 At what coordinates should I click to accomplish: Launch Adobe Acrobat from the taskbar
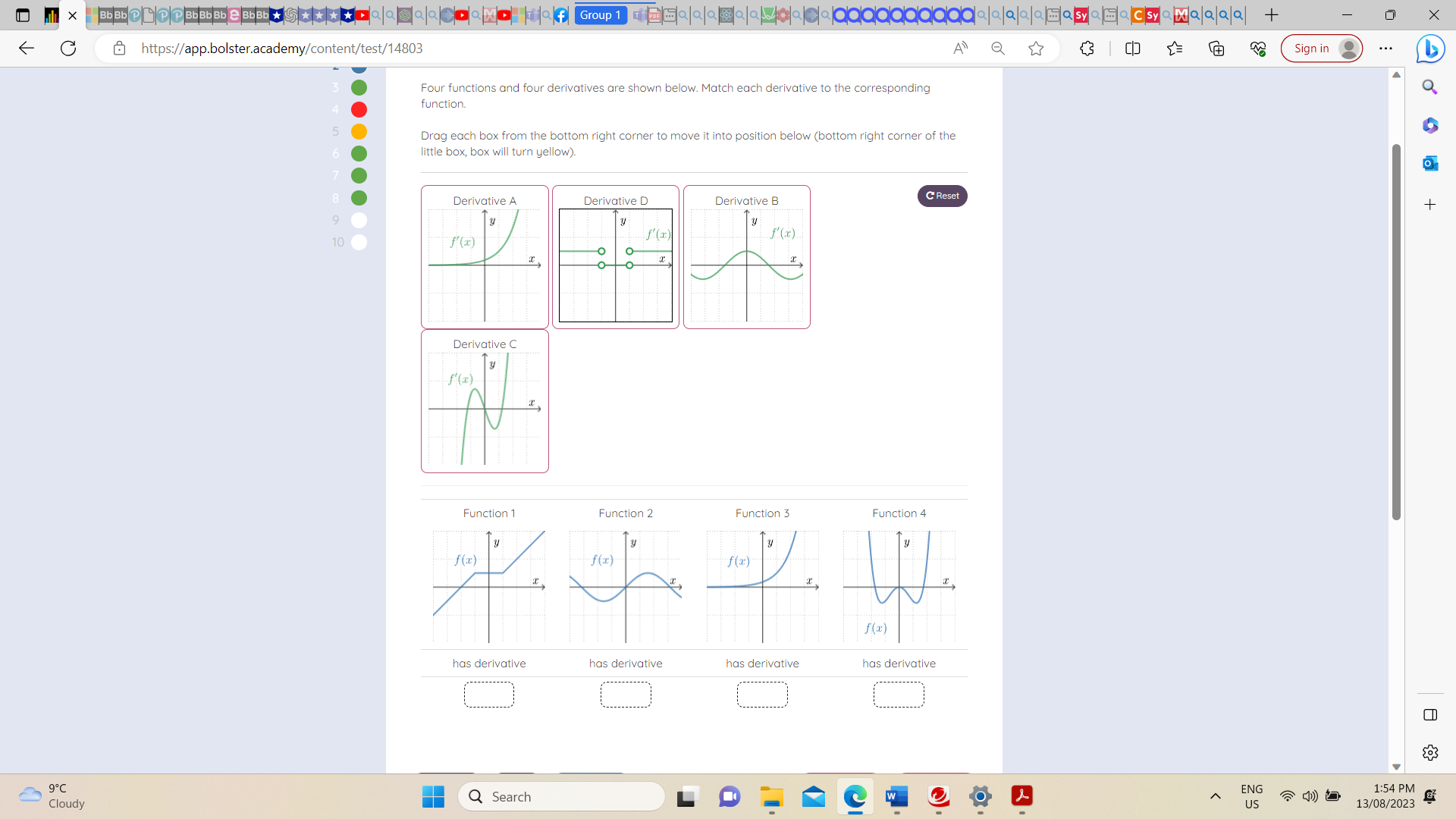coord(1022,797)
